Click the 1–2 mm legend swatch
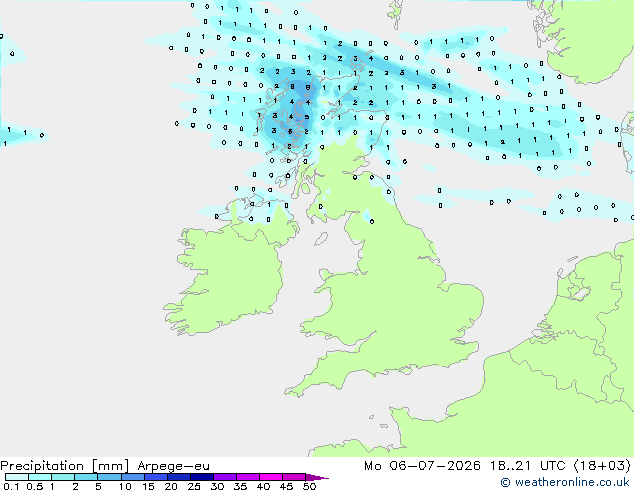The image size is (634, 490). click(63, 477)
